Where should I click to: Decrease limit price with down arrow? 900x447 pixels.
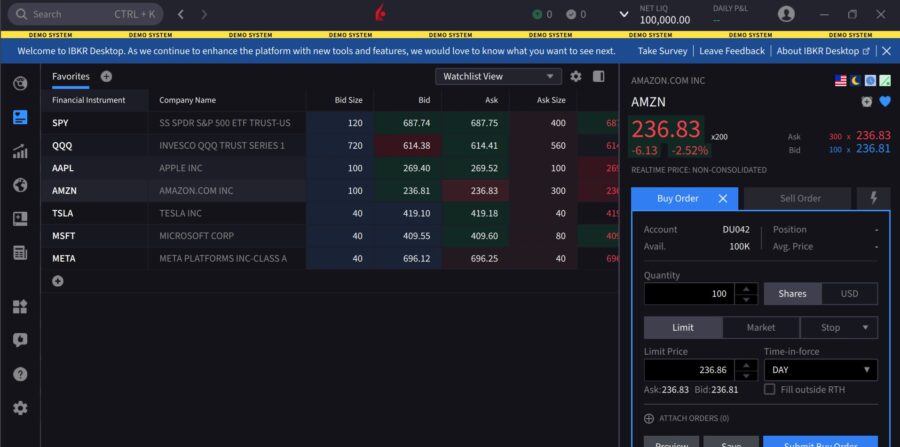746,376
